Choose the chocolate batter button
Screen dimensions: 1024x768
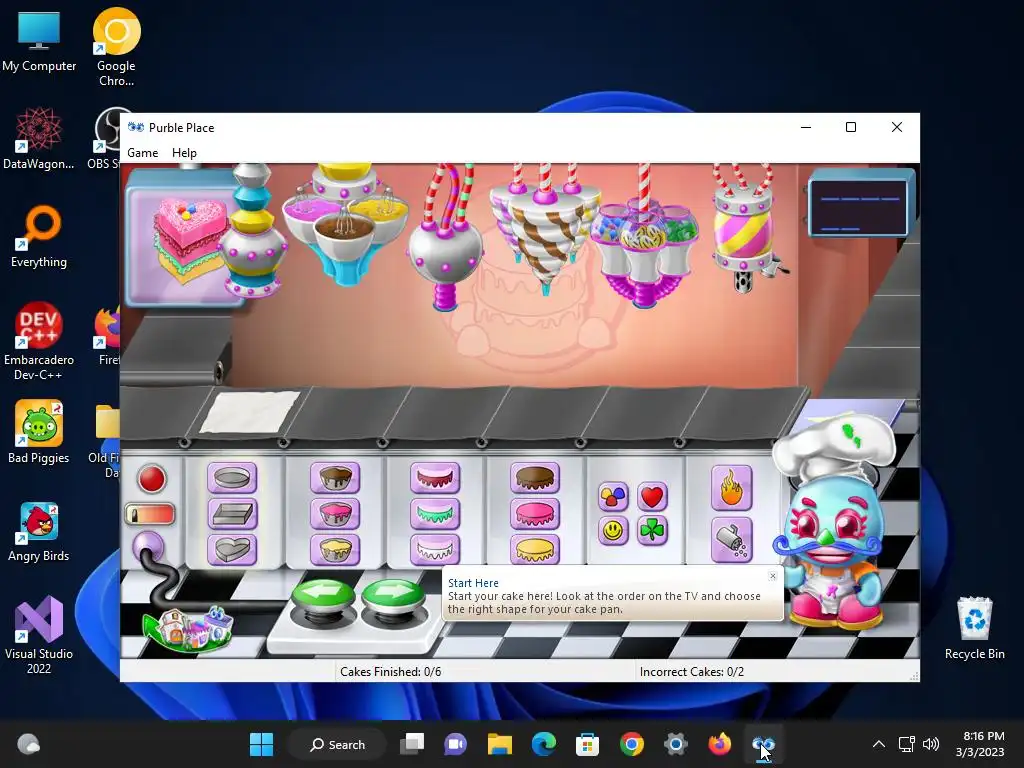pyautogui.click(x=335, y=478)
